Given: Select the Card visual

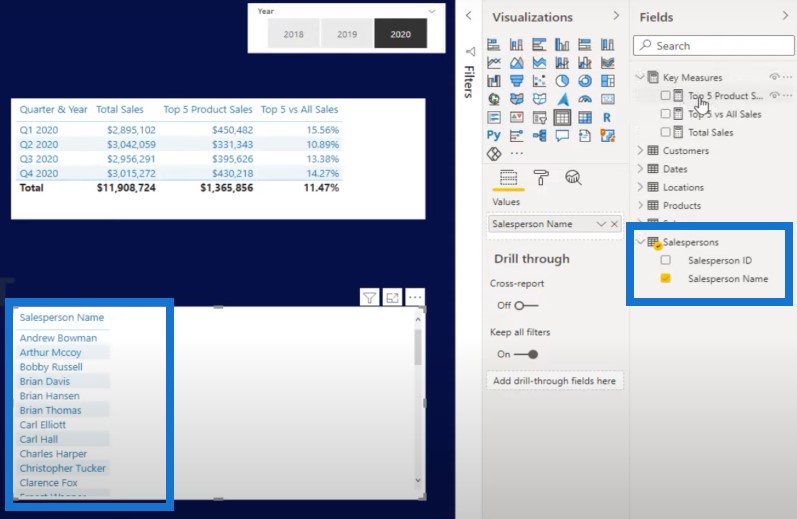Looking at the screenshot, I should pos(607,99).
